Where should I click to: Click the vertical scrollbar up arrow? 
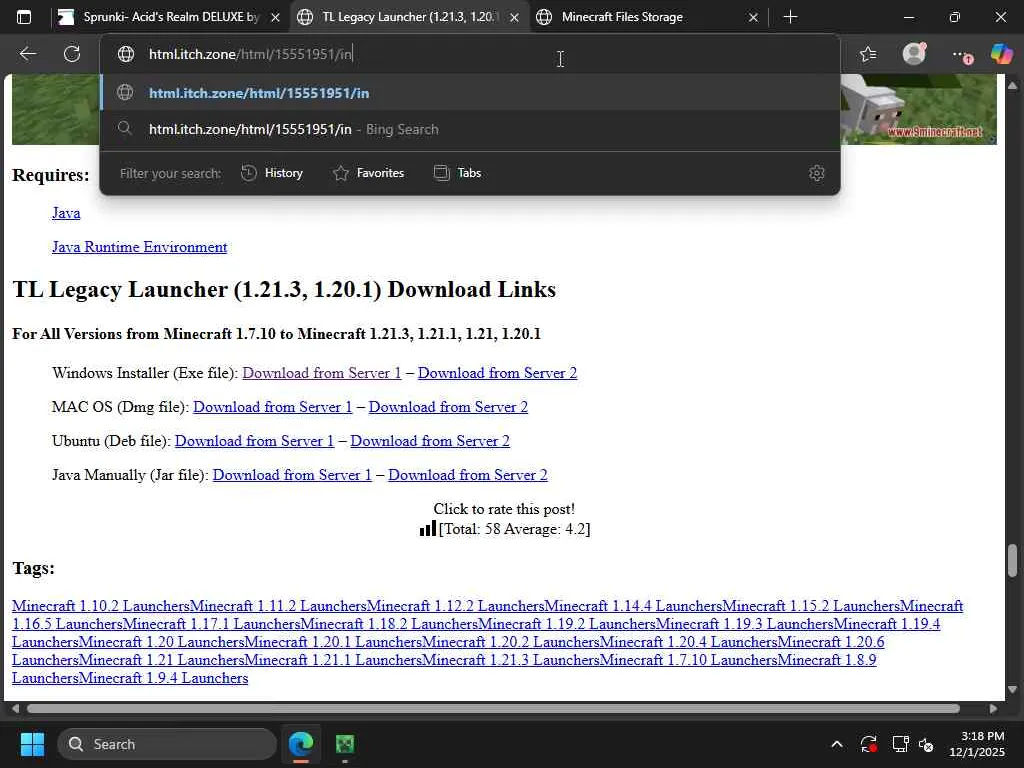pyautogui.click(x=1012, y=84)
